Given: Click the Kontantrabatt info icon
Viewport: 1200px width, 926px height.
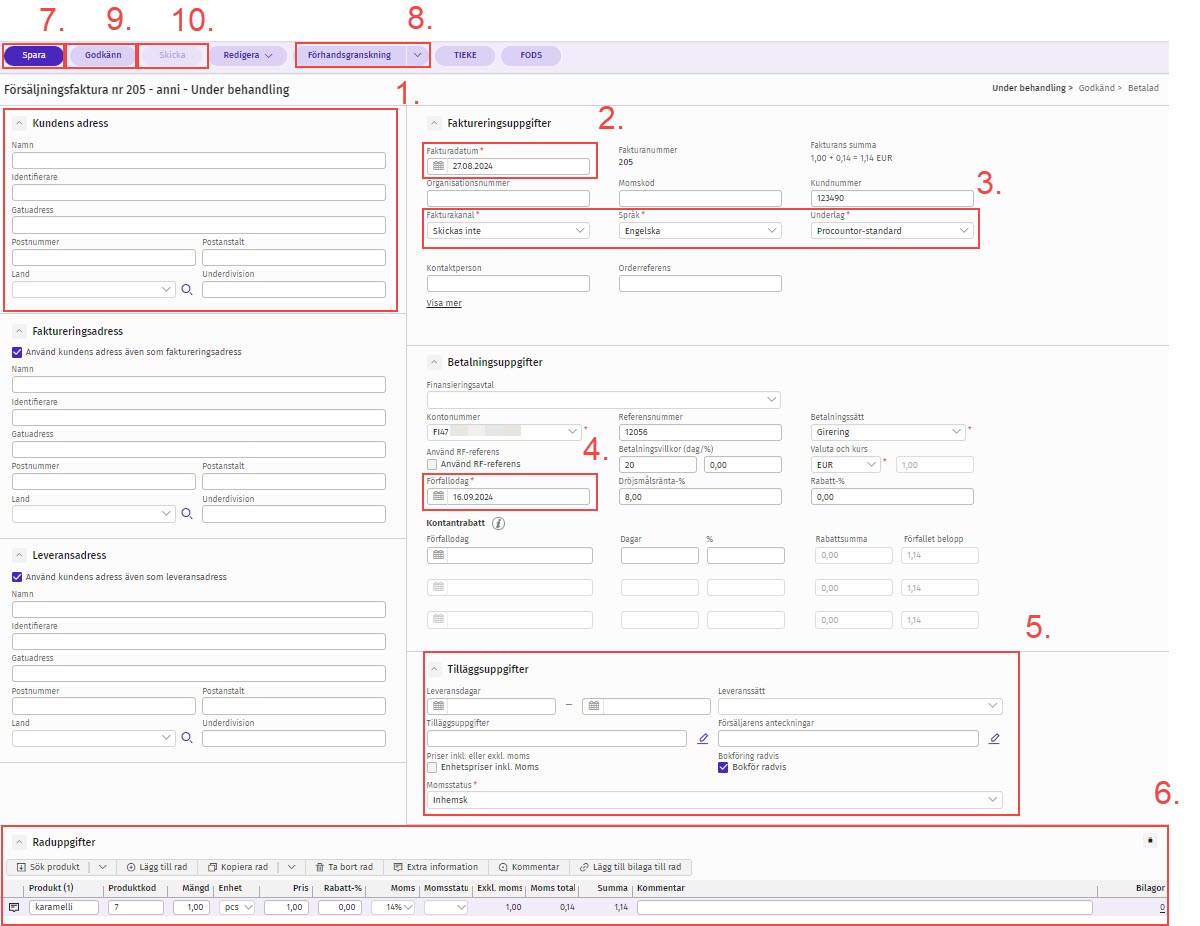Looking at the screenshot, I should pyautogui.click(x=499, y=523).
